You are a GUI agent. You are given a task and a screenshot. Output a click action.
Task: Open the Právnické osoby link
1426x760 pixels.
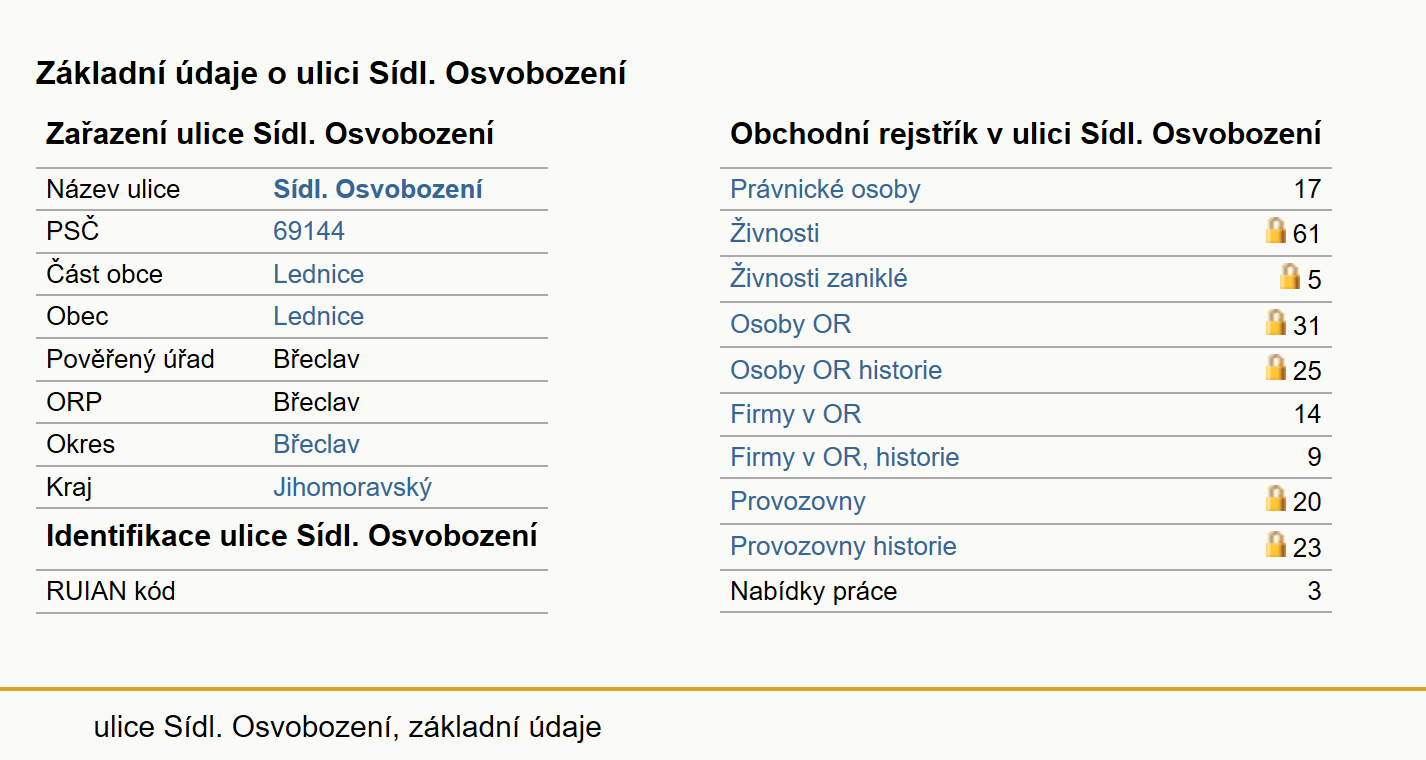[825, 189]
